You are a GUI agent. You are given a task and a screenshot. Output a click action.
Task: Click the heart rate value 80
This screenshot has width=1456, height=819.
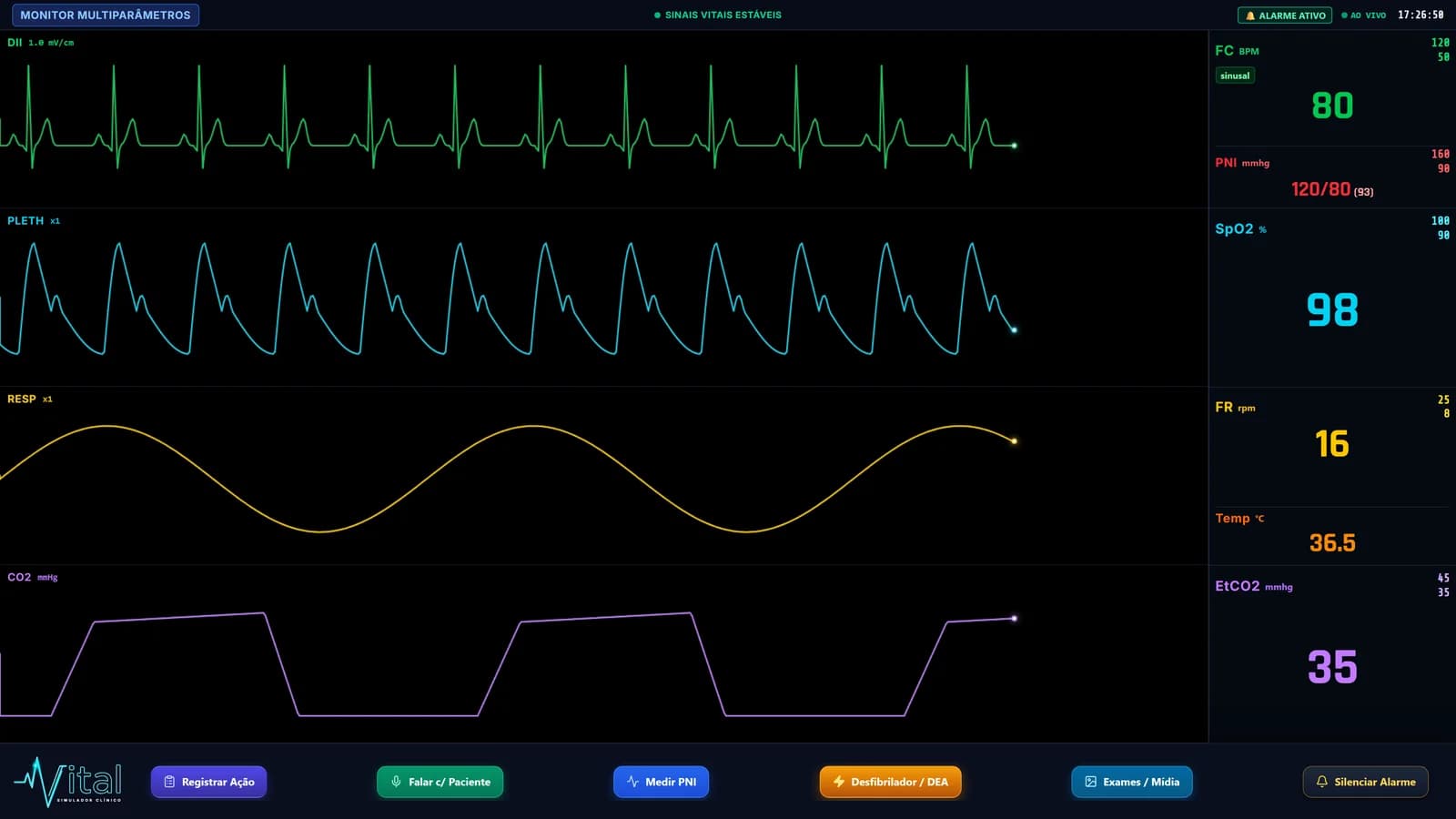click(x=1332, y=106)
